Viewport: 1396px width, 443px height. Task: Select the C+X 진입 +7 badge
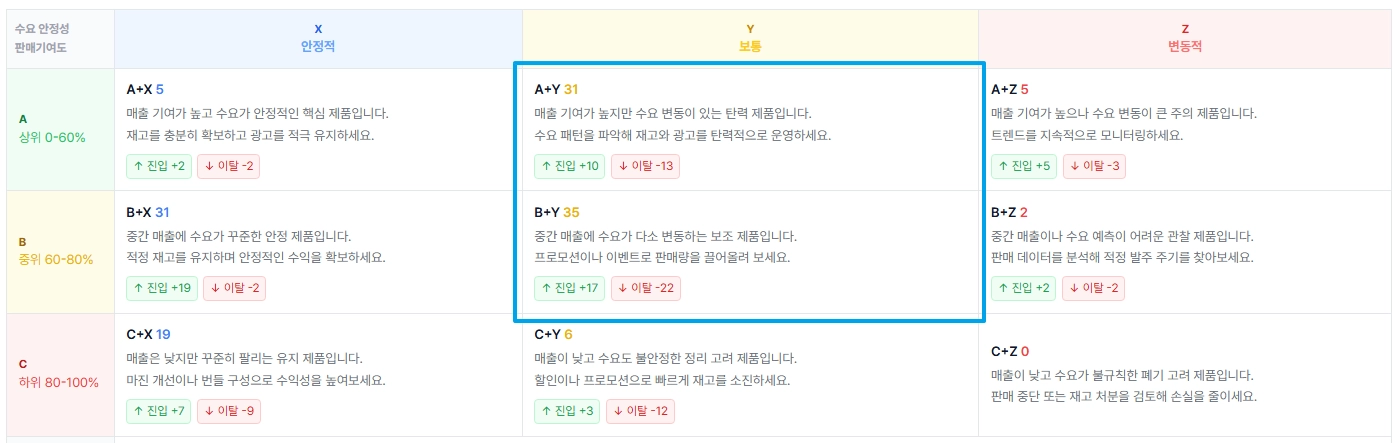tap(158, 411)
